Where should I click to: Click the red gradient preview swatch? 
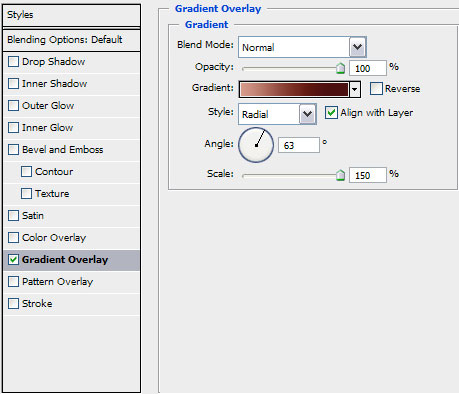tap(294, 90)
